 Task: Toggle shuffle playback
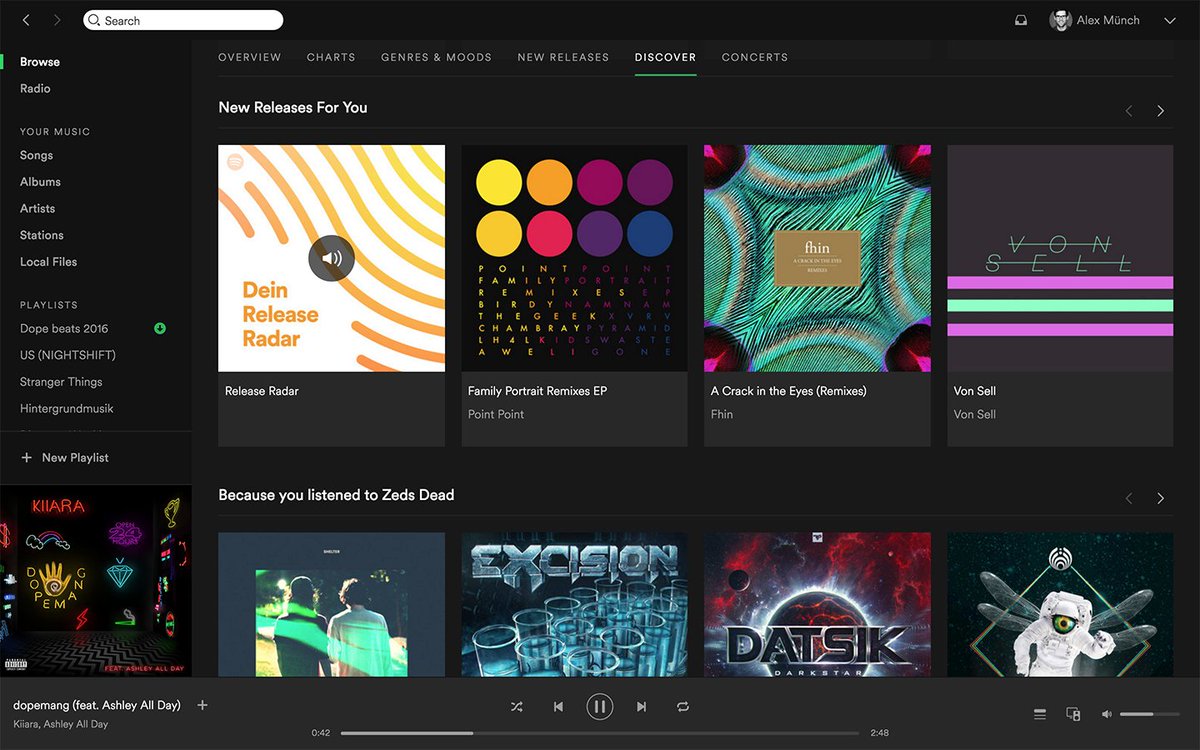coord(516,707)
